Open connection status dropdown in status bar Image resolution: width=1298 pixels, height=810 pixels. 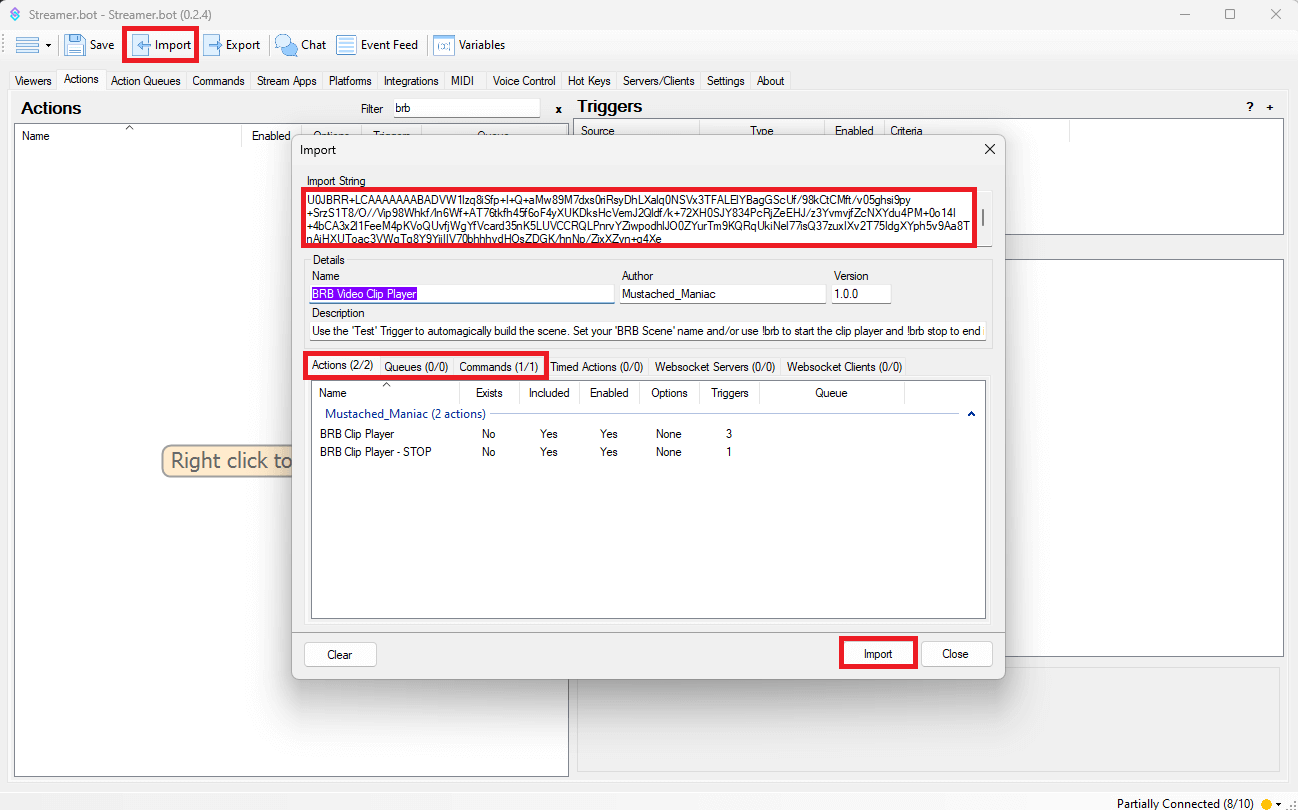point(1278,804)
